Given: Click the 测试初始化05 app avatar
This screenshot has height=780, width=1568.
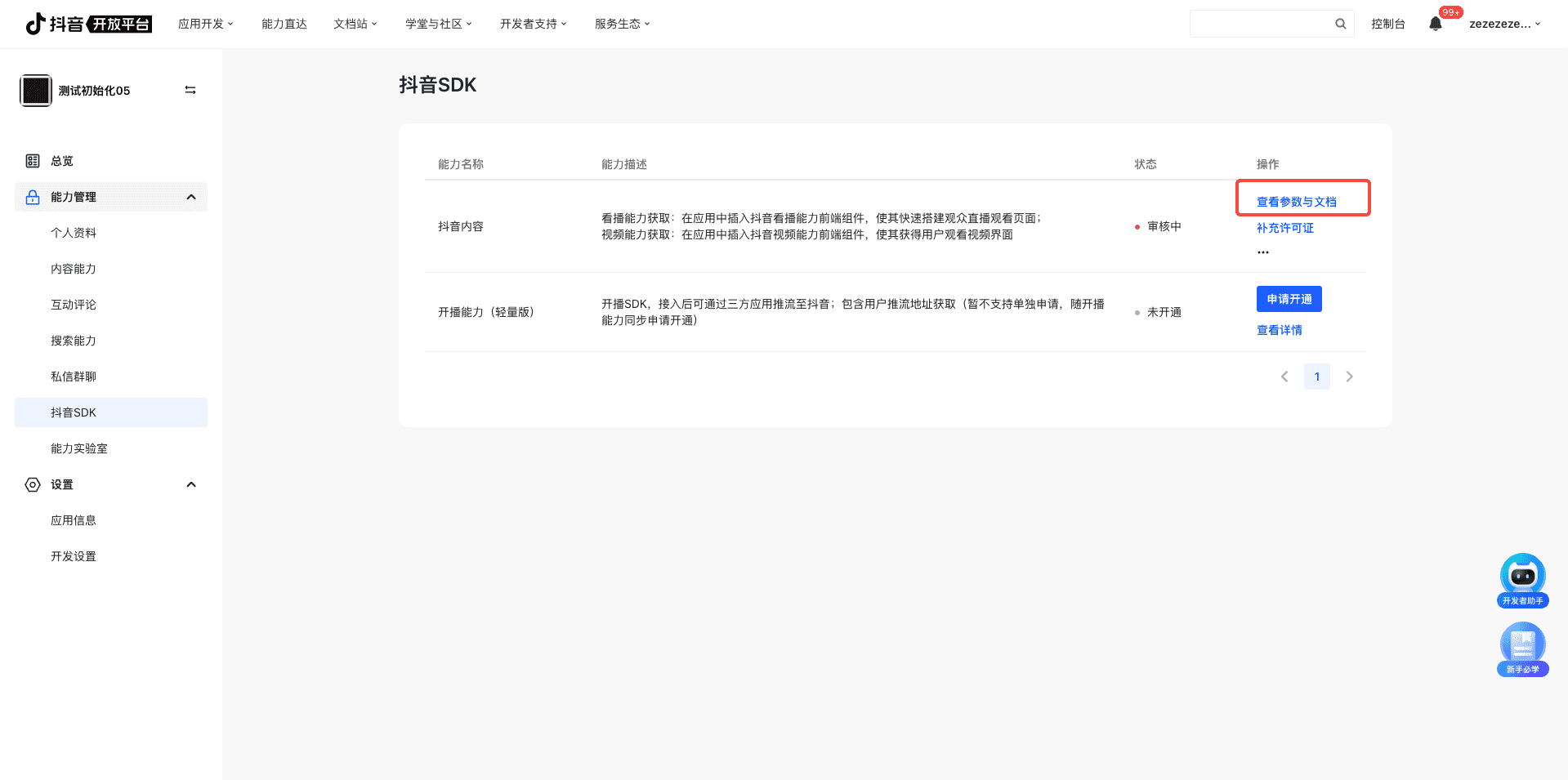Looking at the screenshot, I should [36, 91].
